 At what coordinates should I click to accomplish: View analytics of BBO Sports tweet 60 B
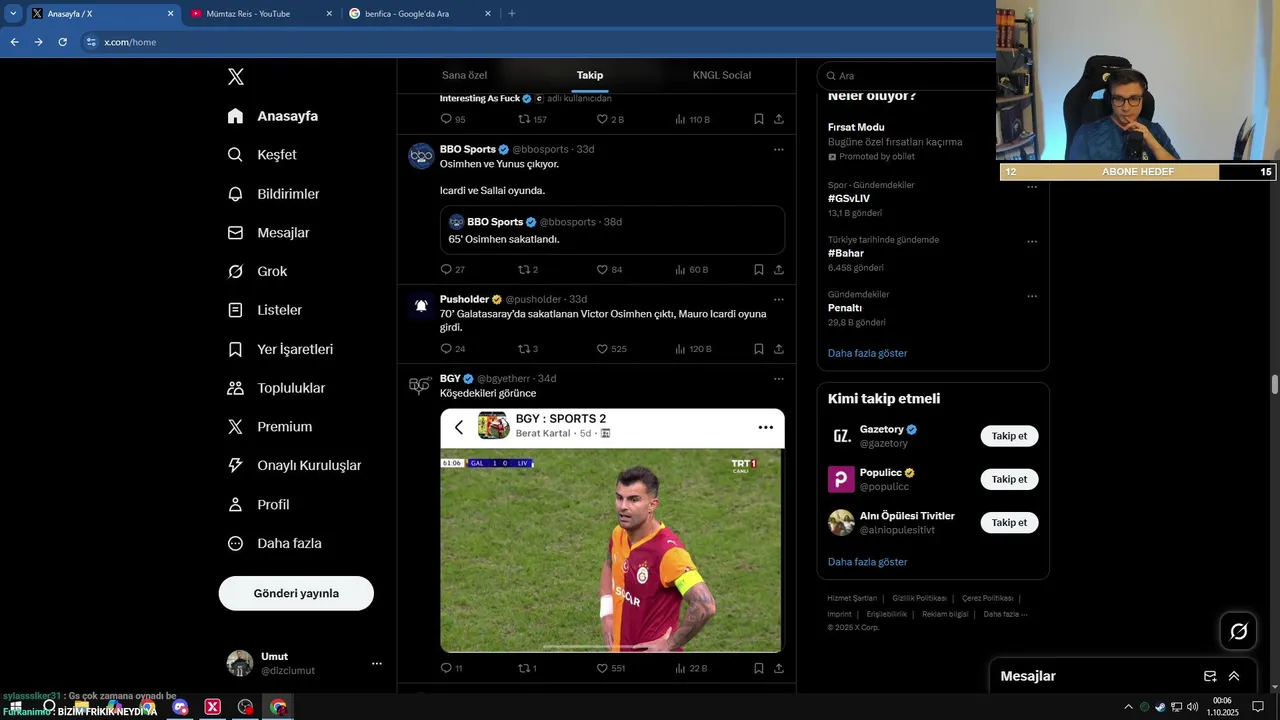click(x=692, y=269)
